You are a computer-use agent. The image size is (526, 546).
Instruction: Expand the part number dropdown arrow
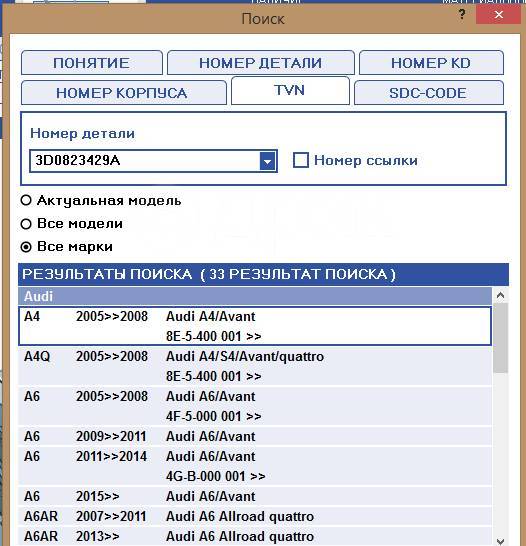(x=268, y=161)
